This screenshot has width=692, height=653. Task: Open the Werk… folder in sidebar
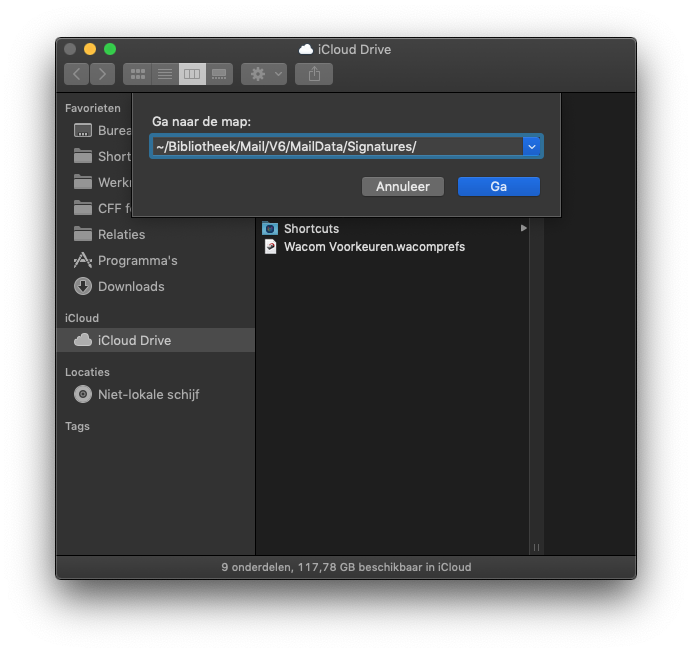pyautogui.click(x=102, y=182)
